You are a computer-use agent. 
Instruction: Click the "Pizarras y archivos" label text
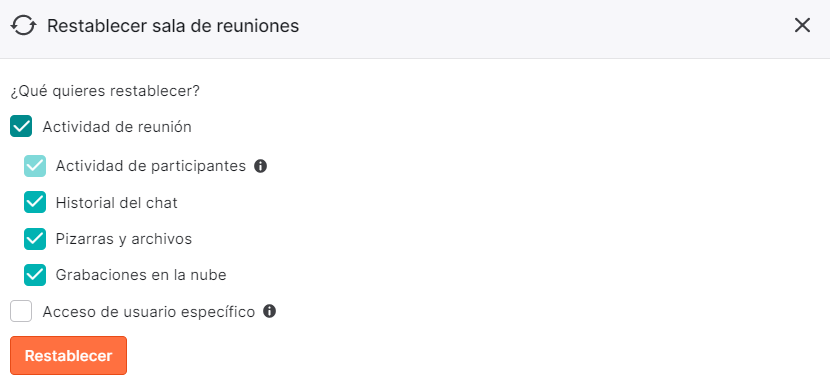tap(124, 239)
